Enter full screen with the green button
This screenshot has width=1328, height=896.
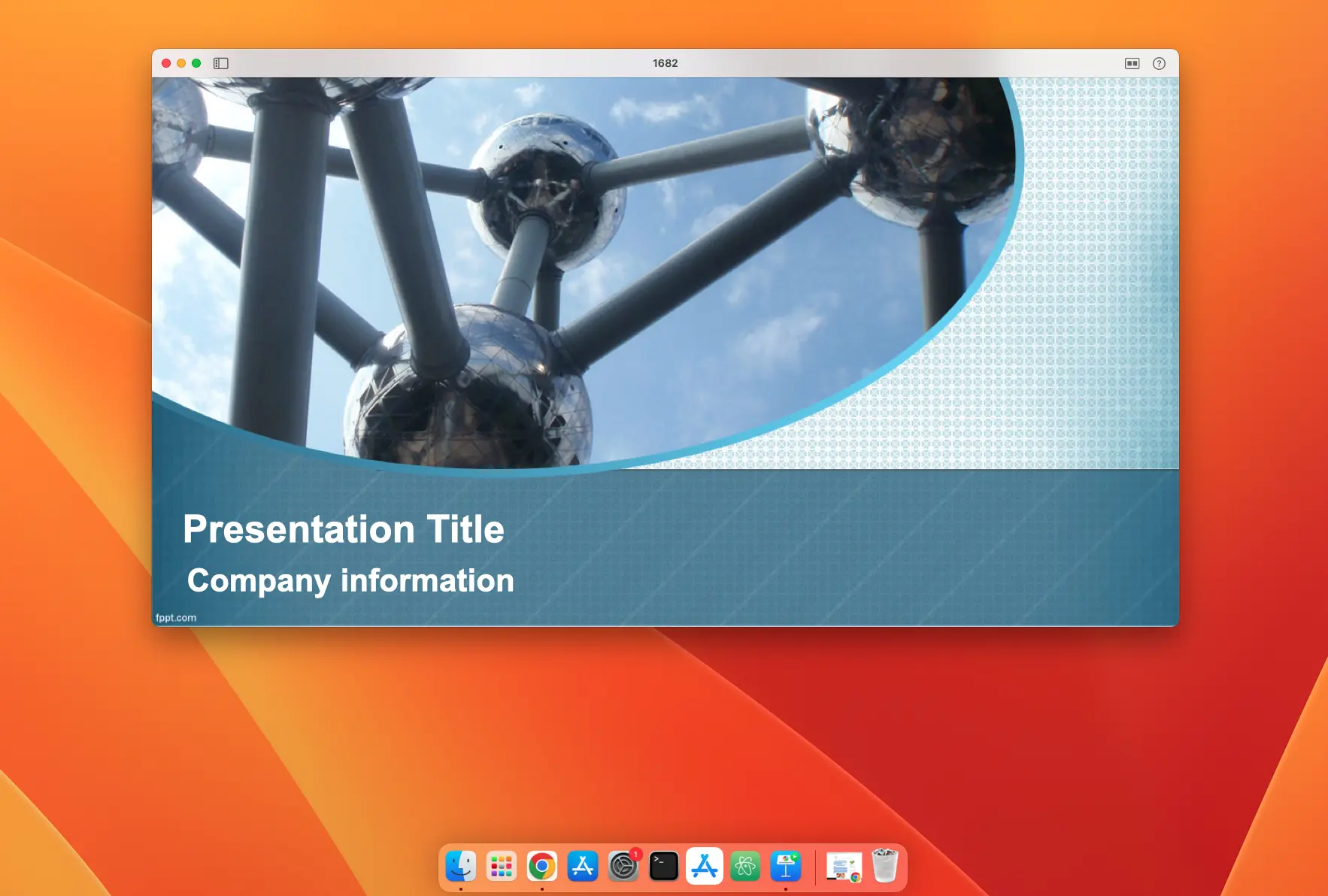point(196,63)
